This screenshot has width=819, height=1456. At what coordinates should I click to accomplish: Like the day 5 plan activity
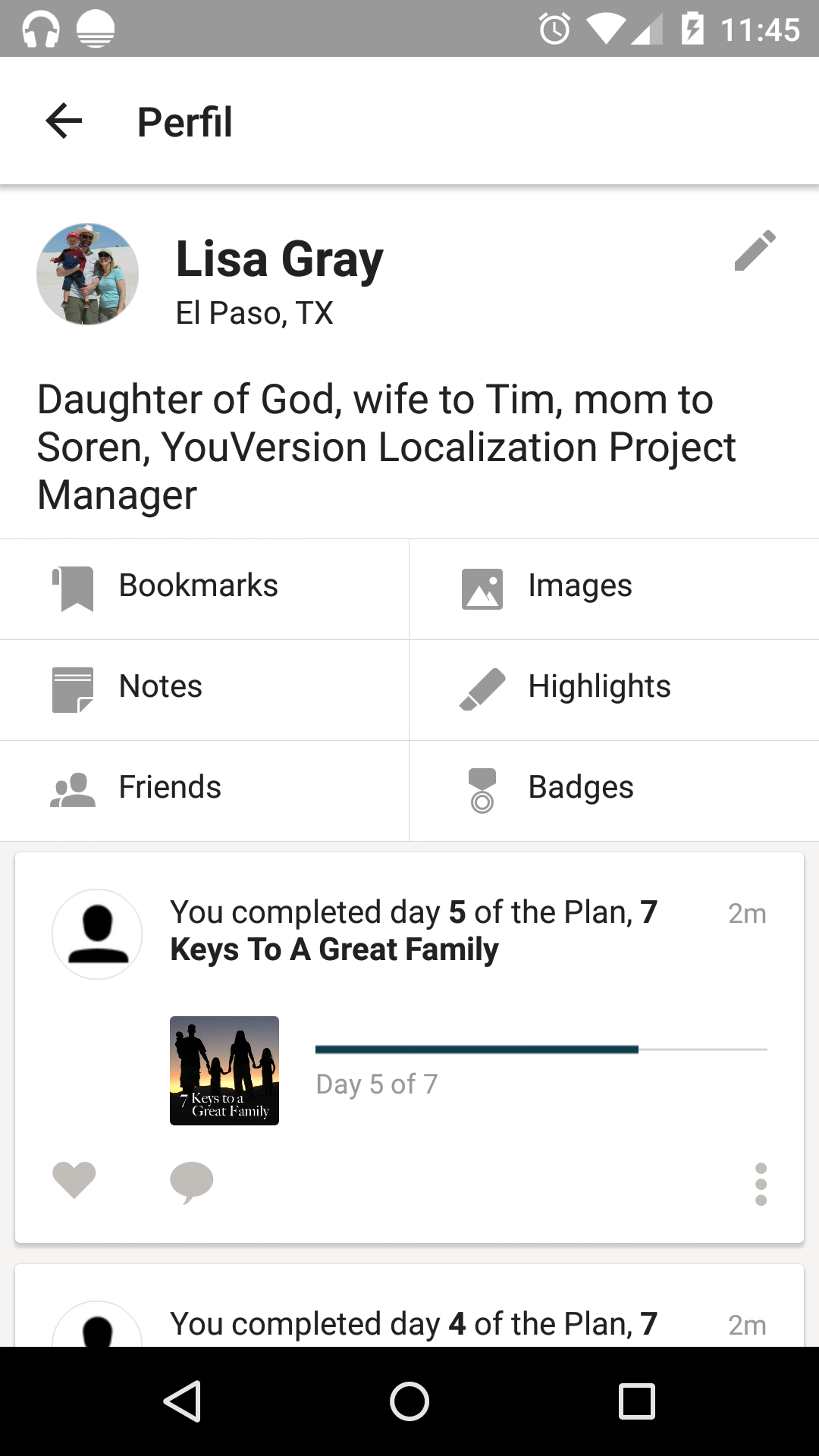tap(74, 1180)
